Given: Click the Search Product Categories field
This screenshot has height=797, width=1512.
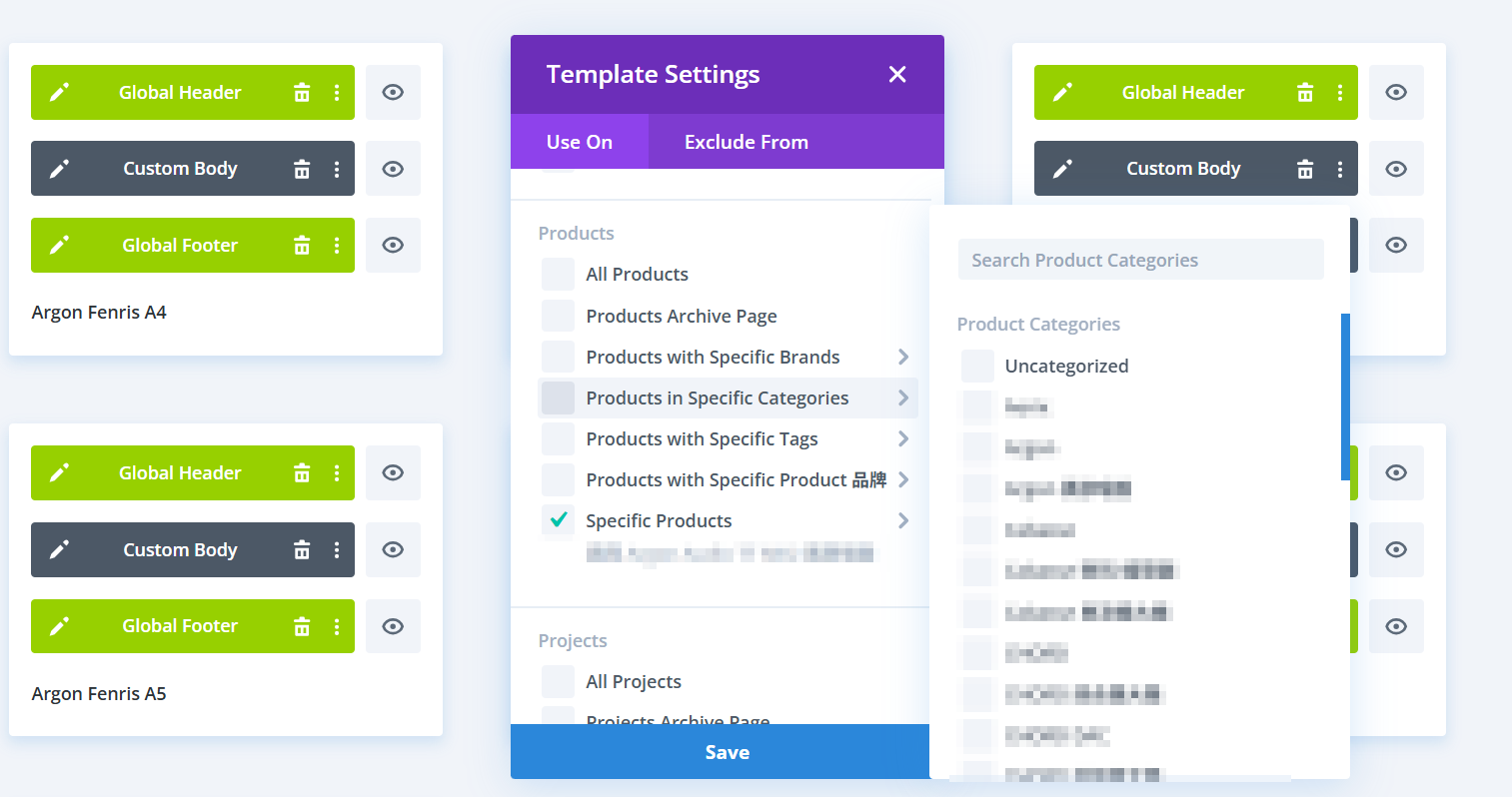Looking at the screenshot, I should (x=1140, y=259).
